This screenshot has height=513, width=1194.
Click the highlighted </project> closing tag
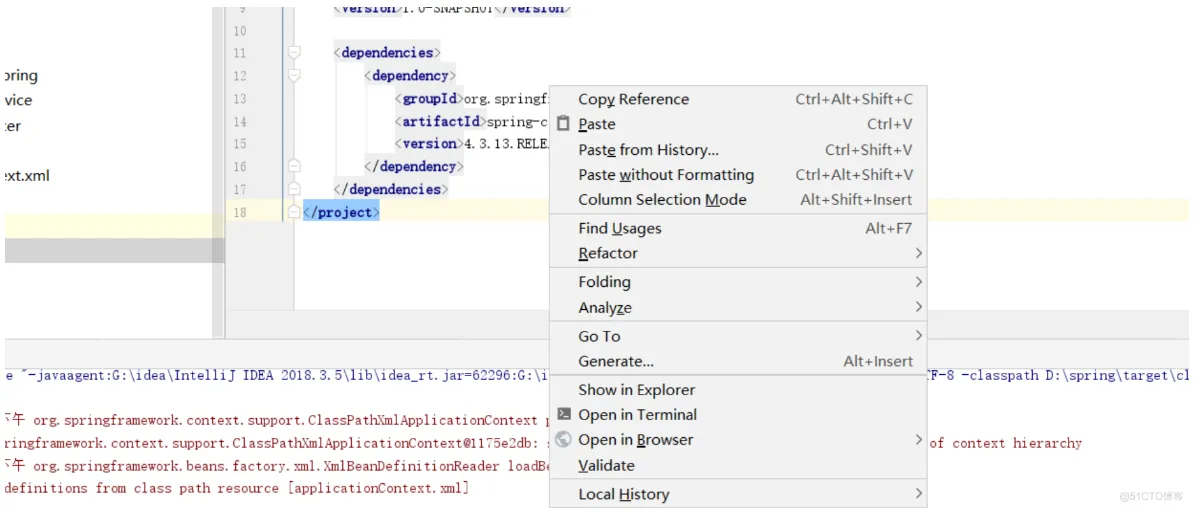pyautogui.click(x=341, y=212)
